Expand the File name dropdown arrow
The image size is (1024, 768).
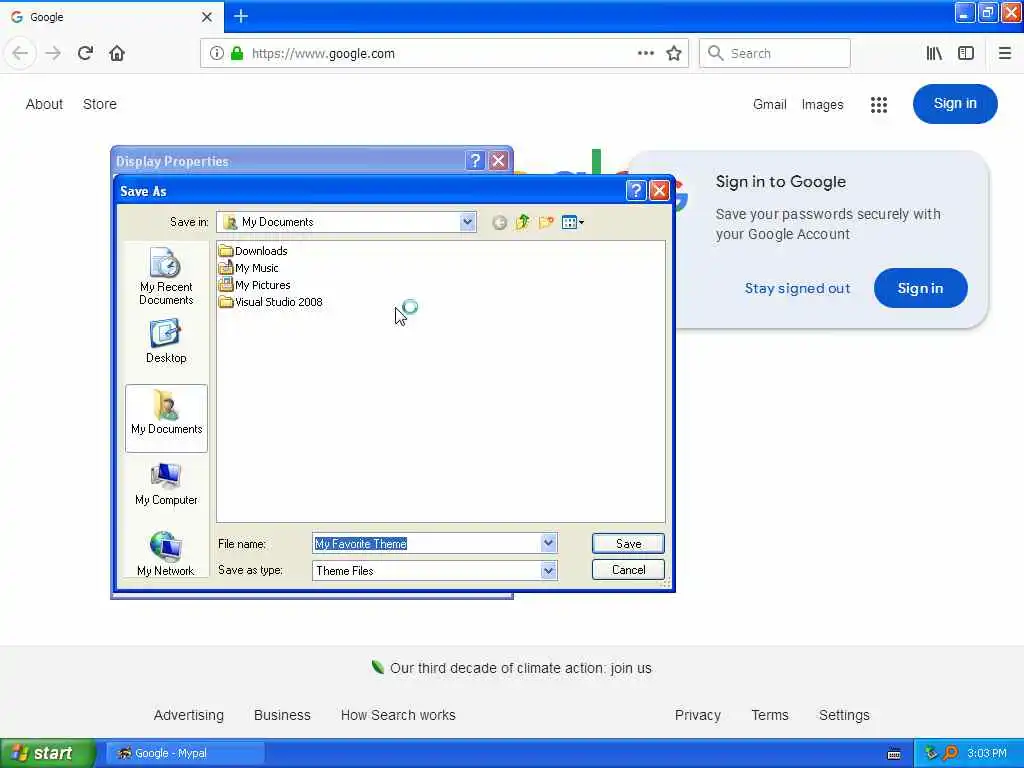tap(549, 543)
